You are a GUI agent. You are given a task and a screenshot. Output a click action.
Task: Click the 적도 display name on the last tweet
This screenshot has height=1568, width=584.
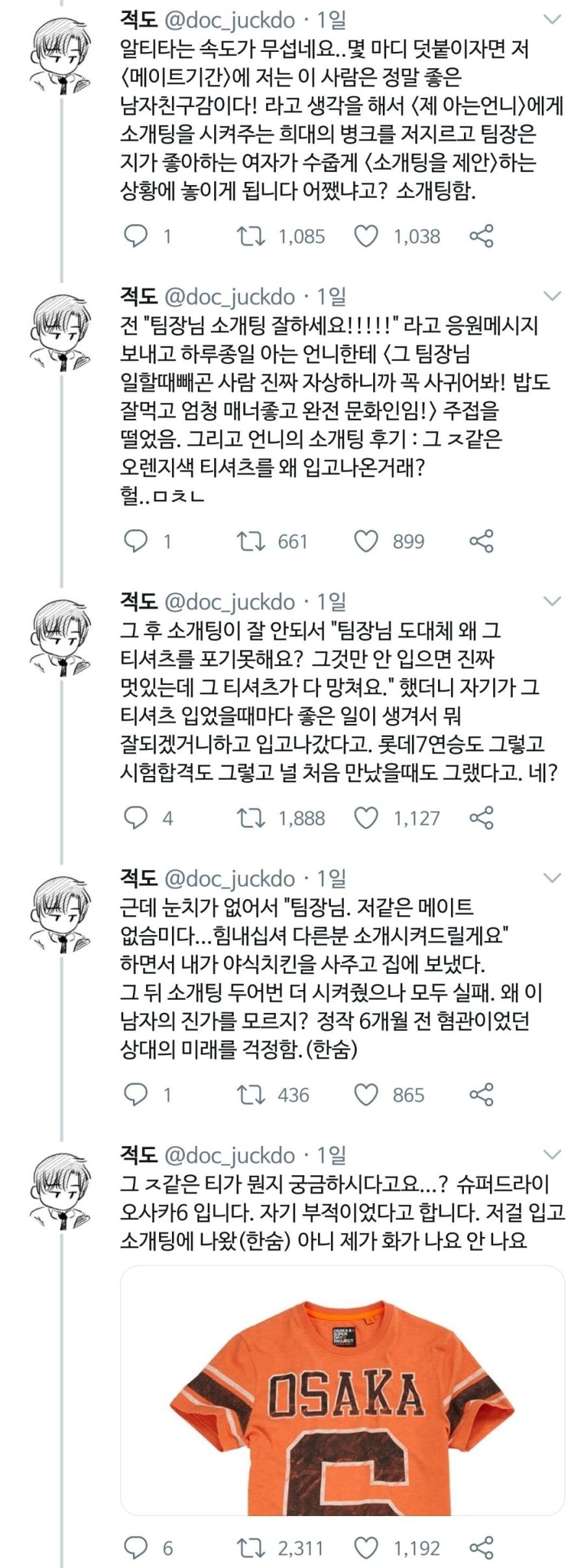point(139,1154)
